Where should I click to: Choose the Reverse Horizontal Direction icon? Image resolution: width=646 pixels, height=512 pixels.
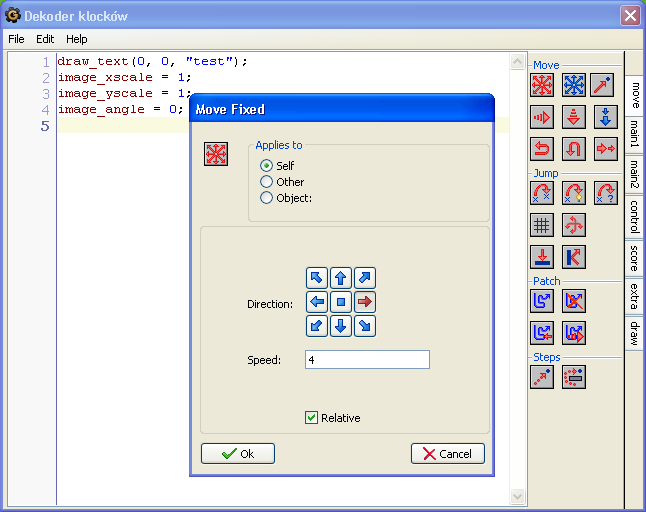pyautogui.click(x=542, y=150)
